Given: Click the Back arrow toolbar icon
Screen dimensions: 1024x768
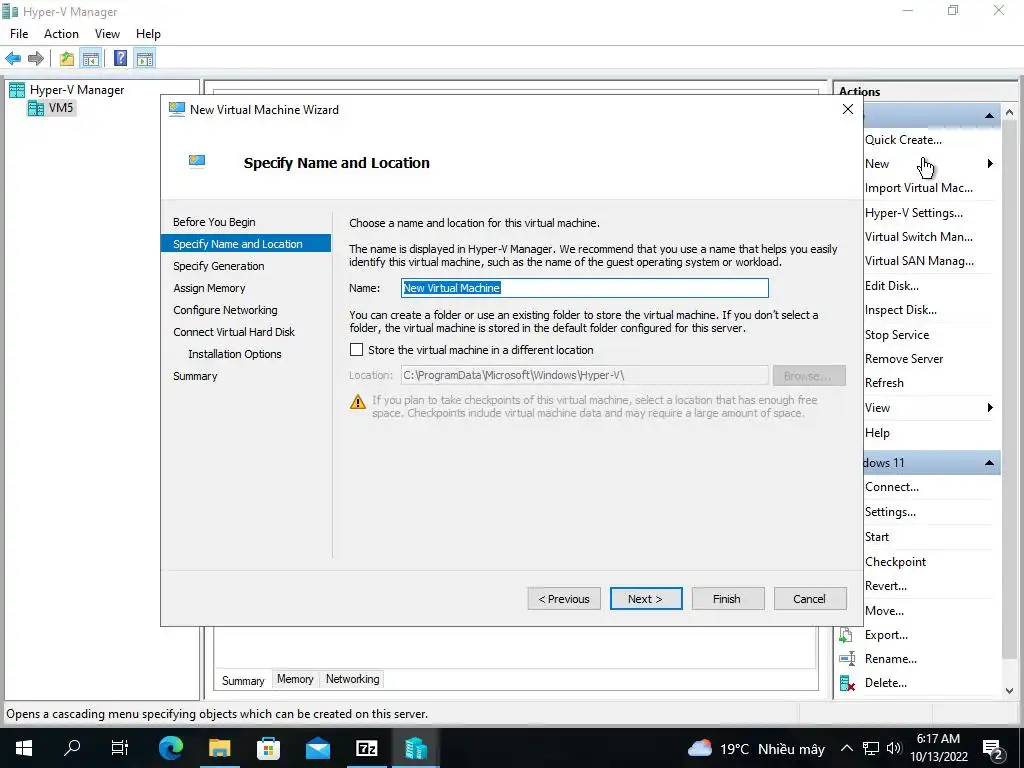Looking at the screenshot, I should (x=12, y=59).
